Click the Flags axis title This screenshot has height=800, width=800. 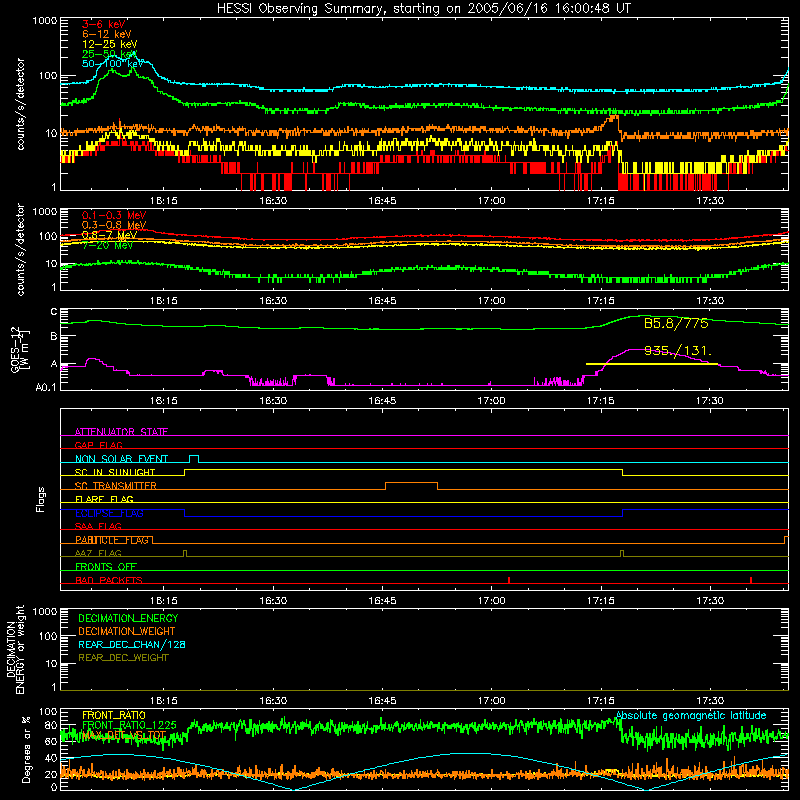click(x=41, y=499)
